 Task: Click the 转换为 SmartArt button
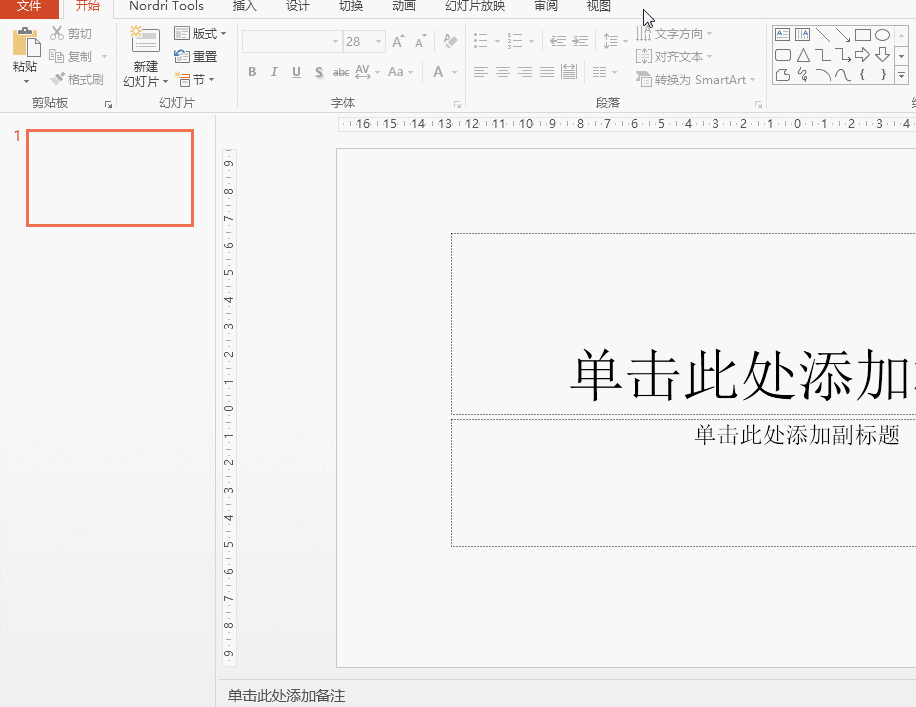click(x=696, y=79)
